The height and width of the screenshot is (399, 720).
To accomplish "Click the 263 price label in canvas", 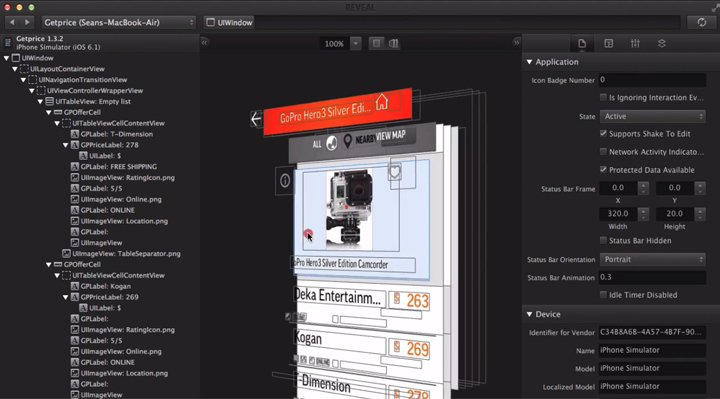I will (x=417, y=301).
